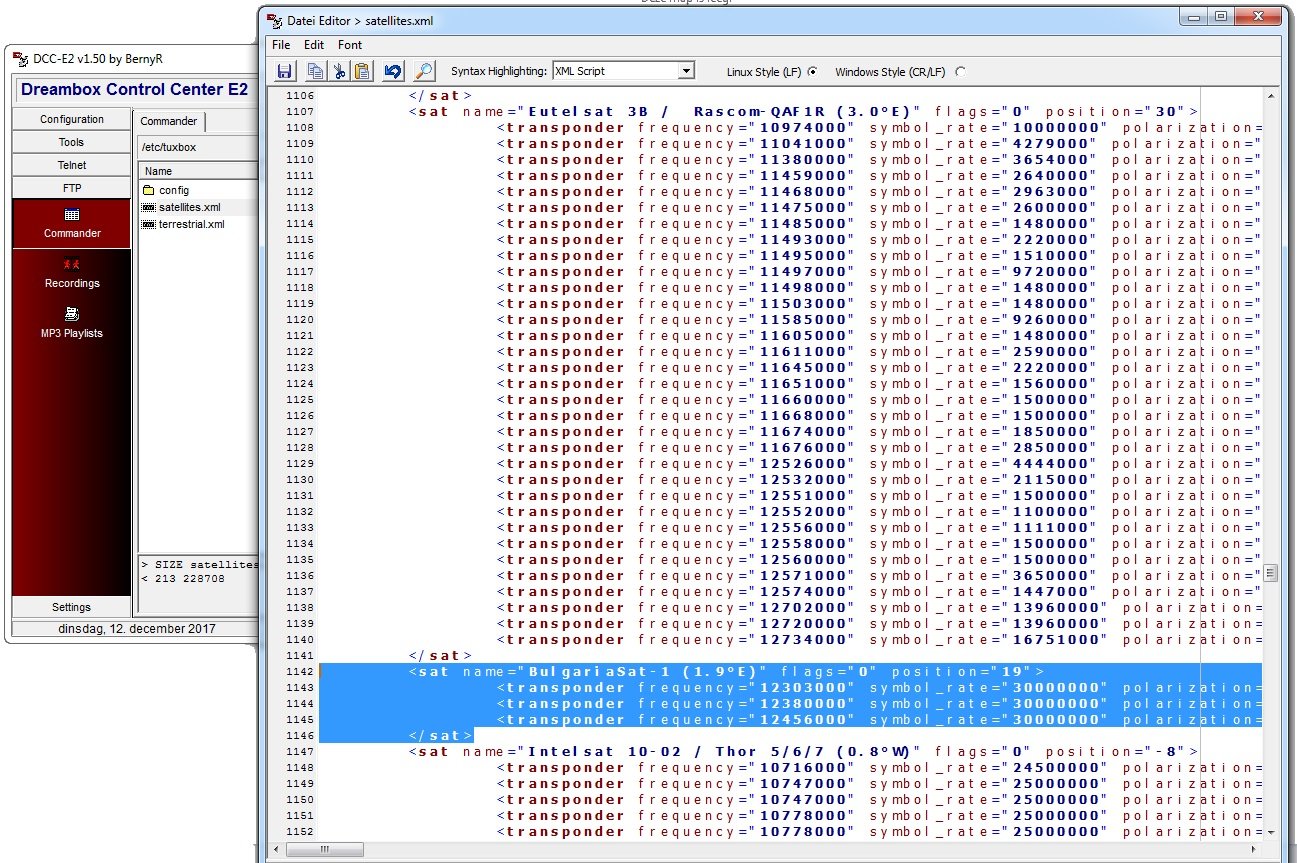Viewport: 1297px width, 863px height.
Task: Click the editor's scroll down arrow
Action: [x=1271, y=832]
